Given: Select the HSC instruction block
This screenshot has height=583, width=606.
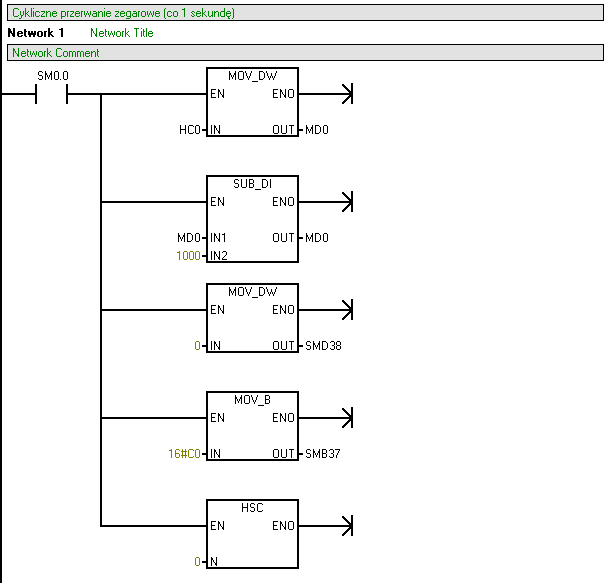Looking at the screenshot, I should (252, 533).
